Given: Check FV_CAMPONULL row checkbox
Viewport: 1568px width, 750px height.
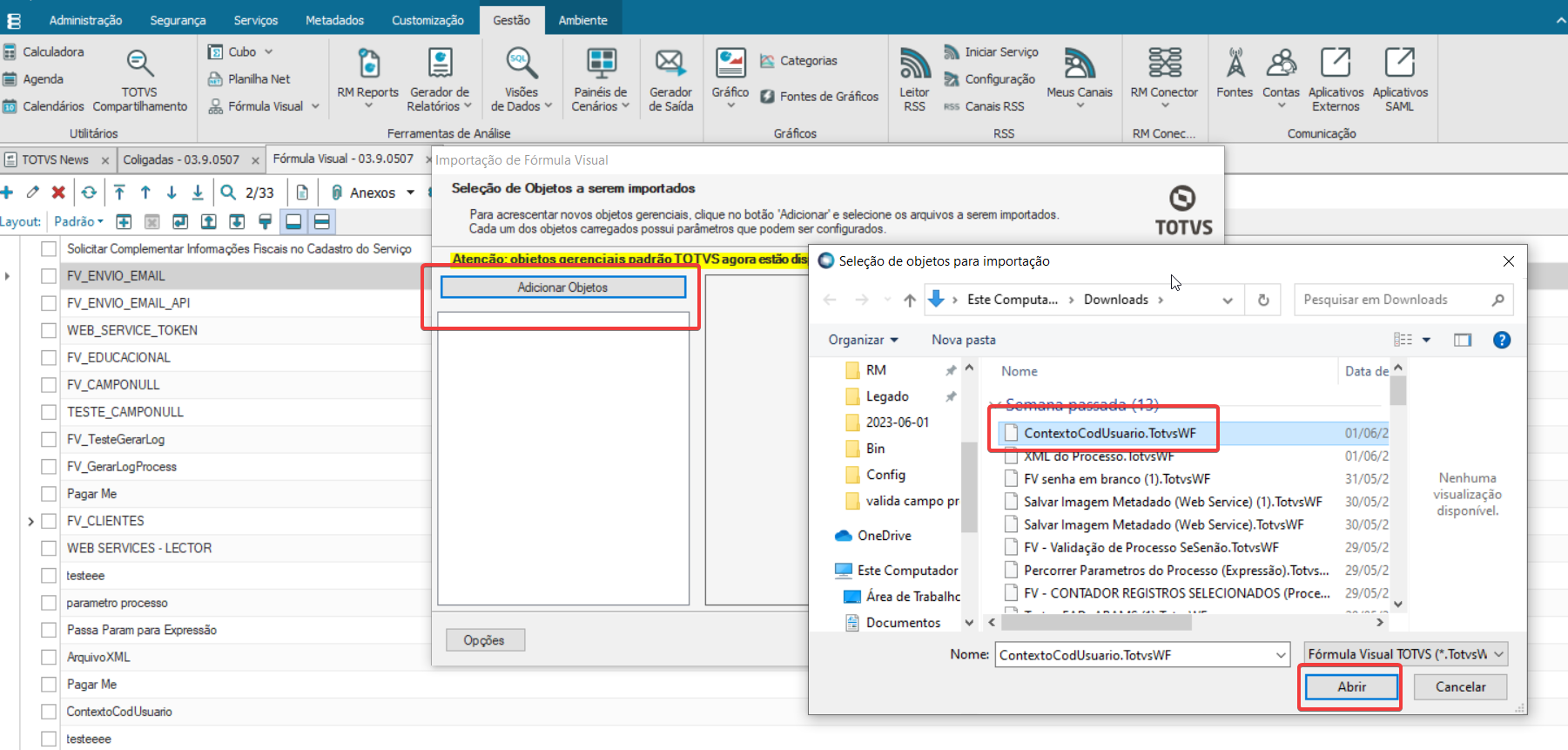Looking at the screenshot, I should pyautogui.click(x=49, y=385).
